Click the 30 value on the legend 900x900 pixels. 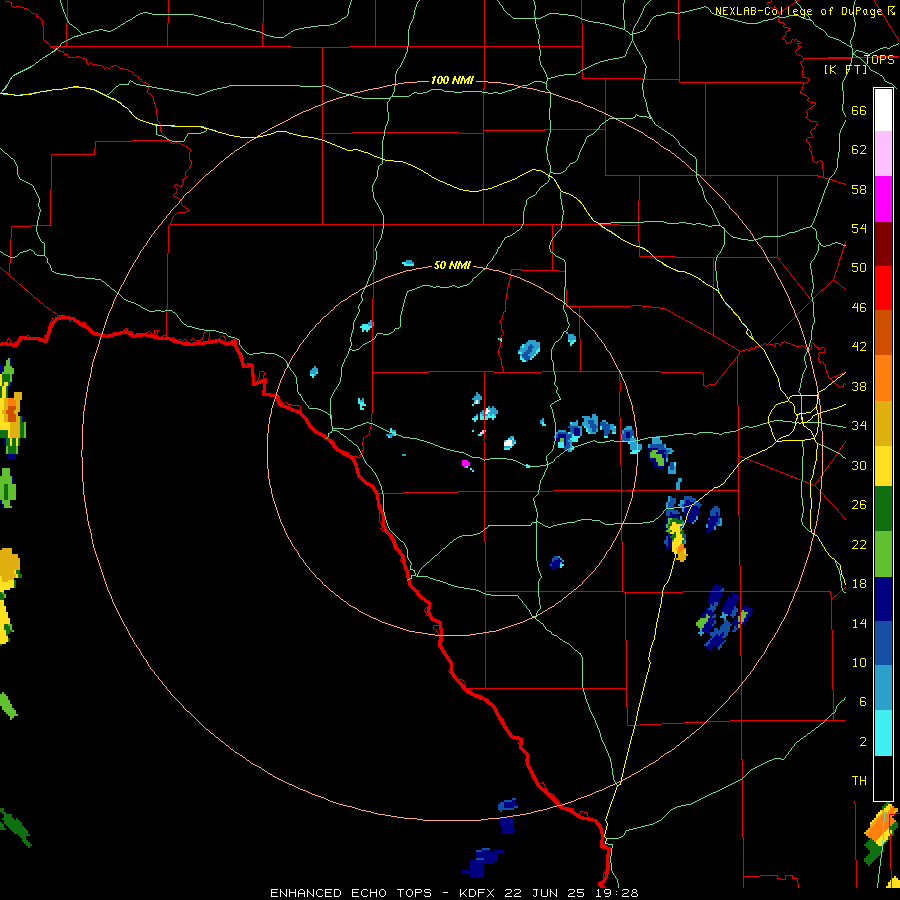tap(859, 465)
